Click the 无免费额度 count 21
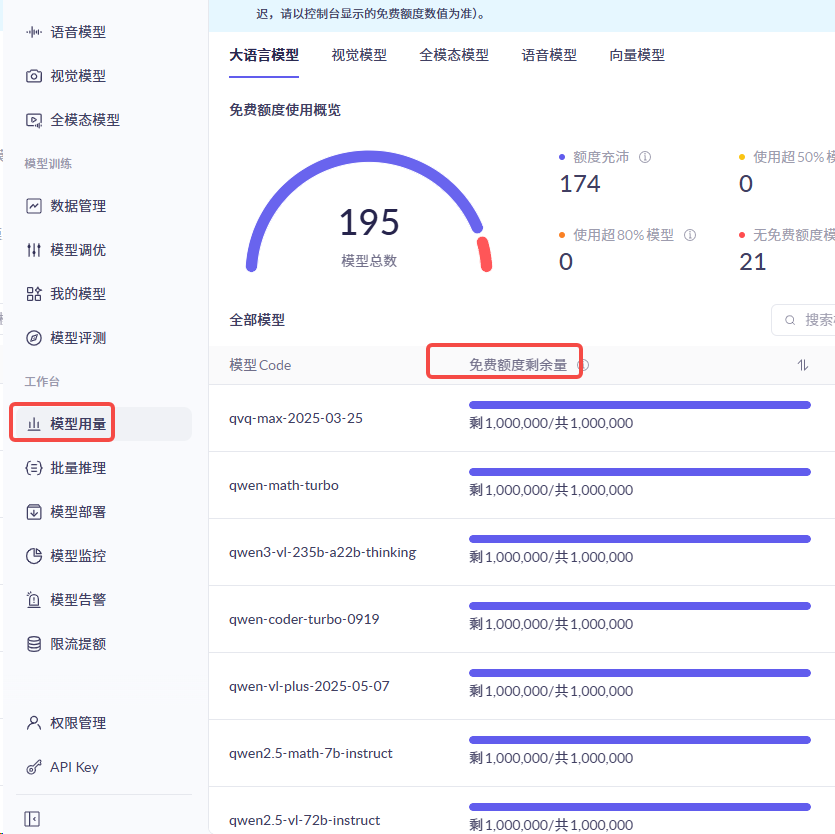 (x=752, y=262)
